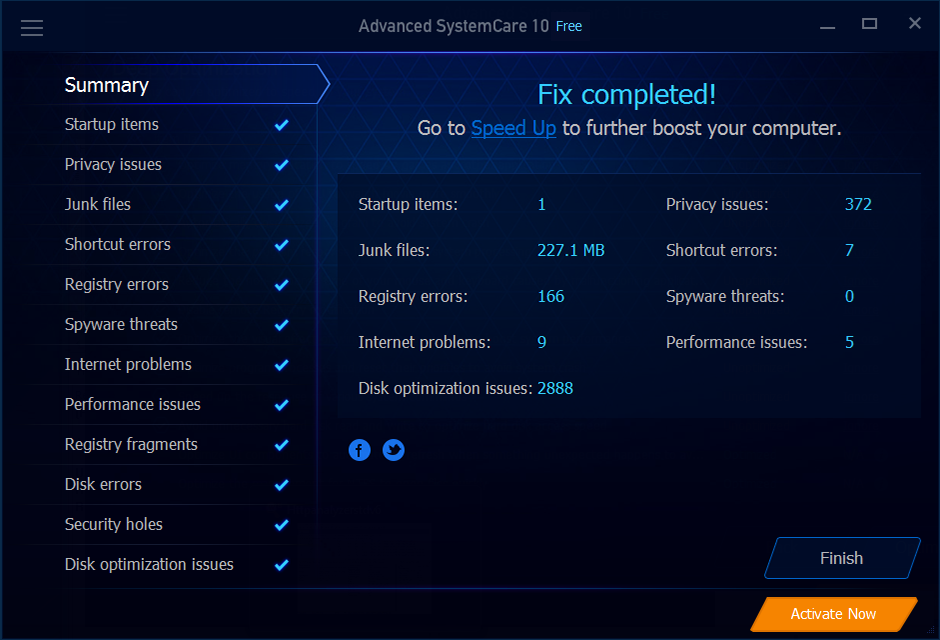Follow the Speed Up link

point(513,128)
